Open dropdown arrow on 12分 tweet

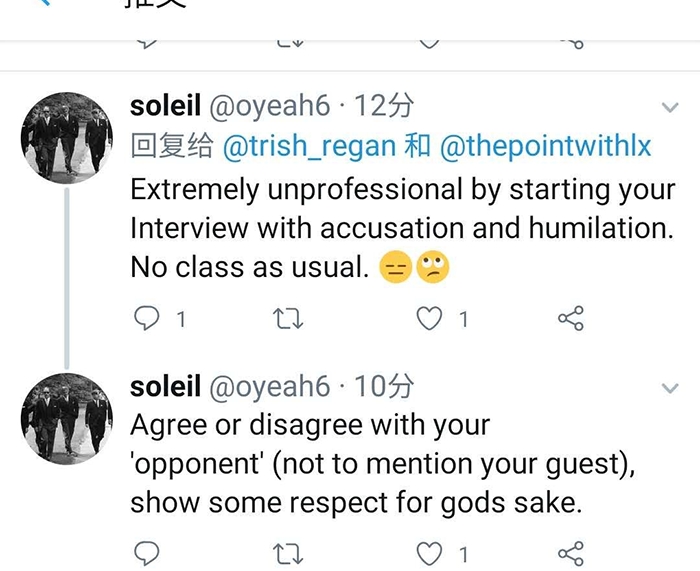point(669,107)
